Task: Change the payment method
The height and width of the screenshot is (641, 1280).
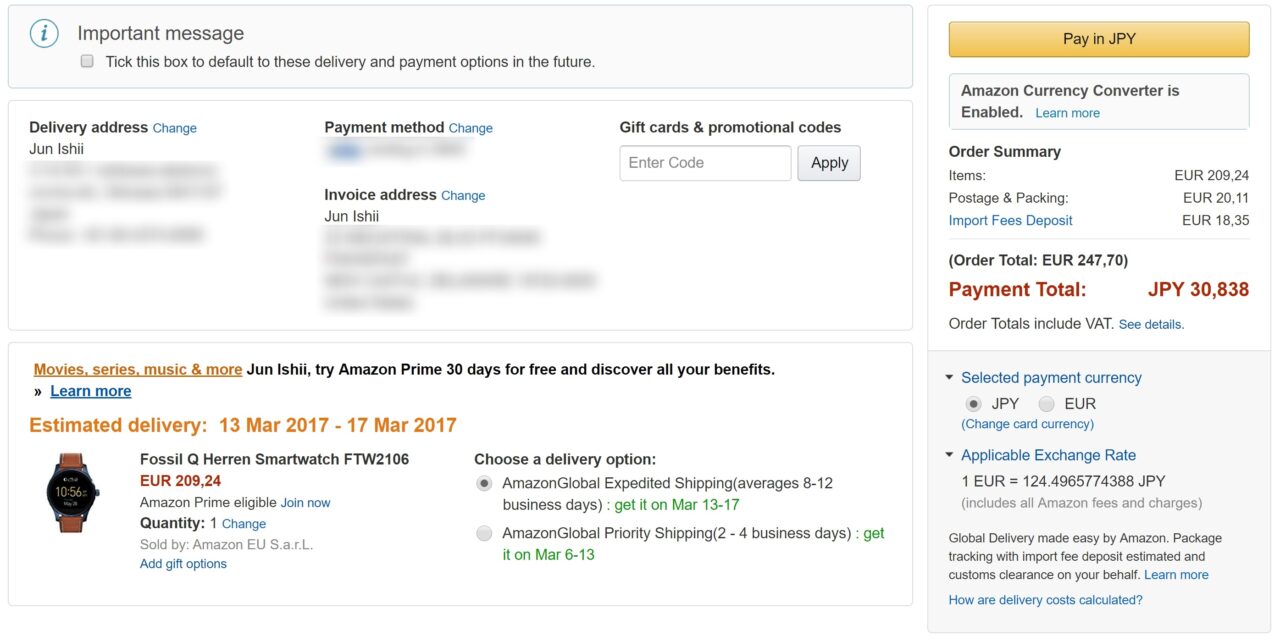Action: pyautogui.click(x=470, y=128)
